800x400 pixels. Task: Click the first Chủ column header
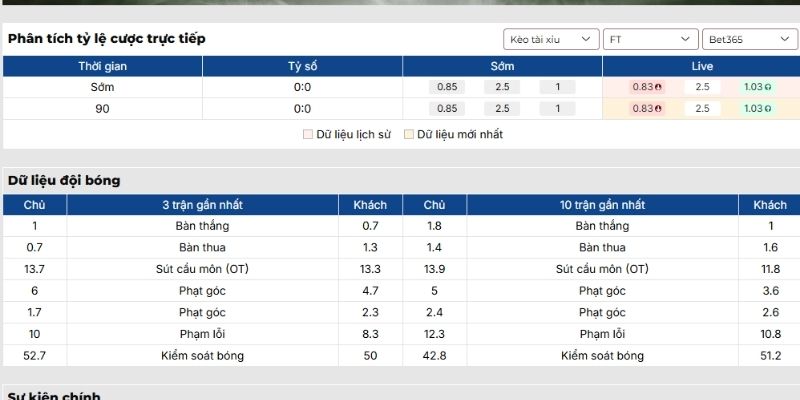pyautogui.click(x=35, y=205)
